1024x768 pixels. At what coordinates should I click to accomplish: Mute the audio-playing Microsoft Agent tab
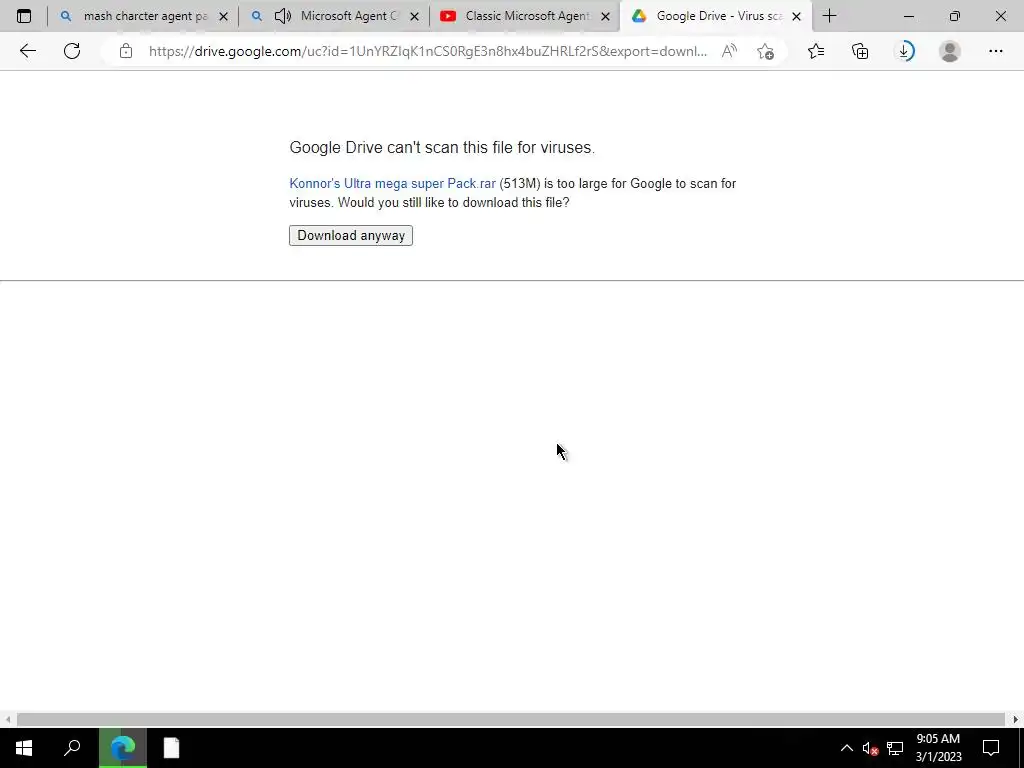[x=283, y=16]
